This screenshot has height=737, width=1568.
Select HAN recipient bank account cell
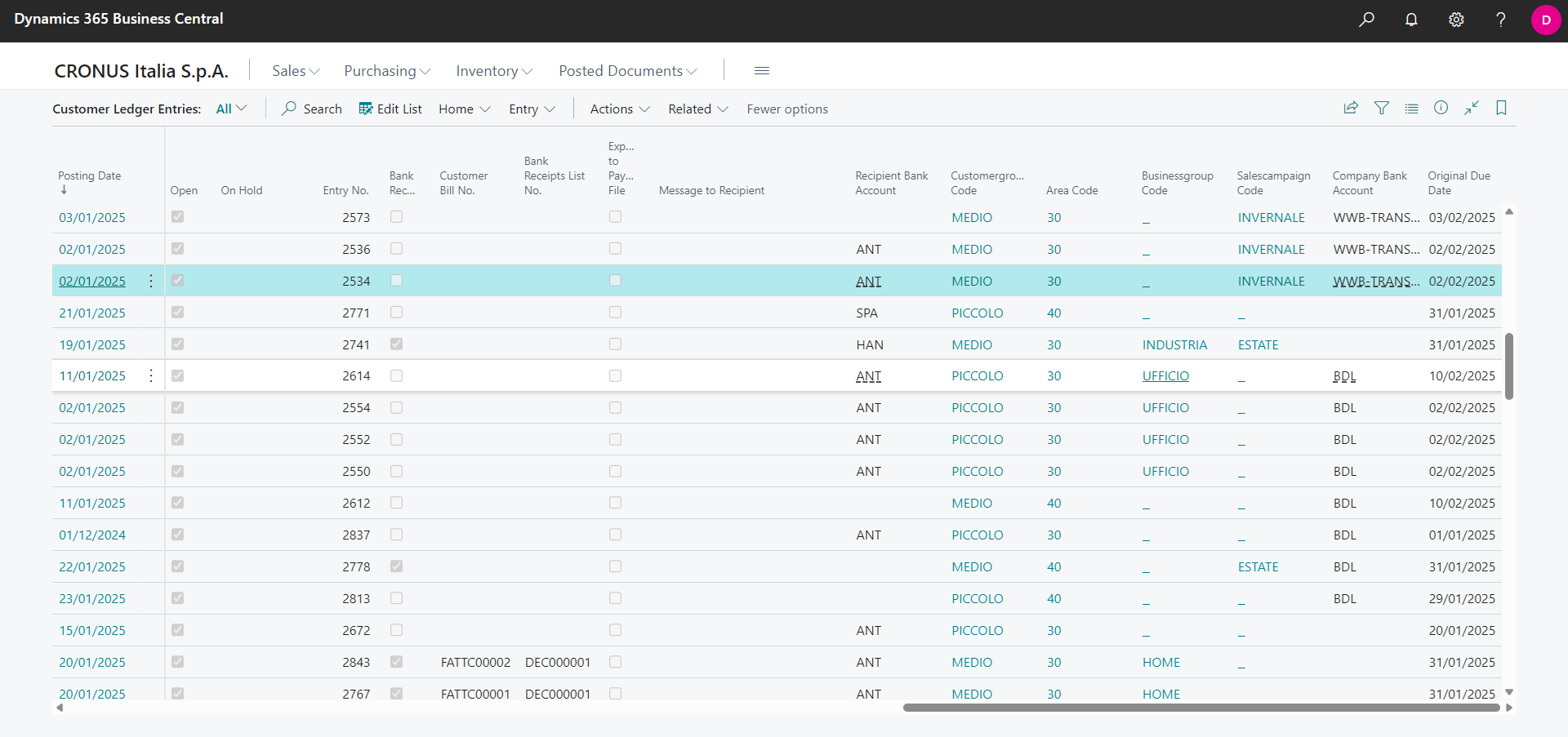[870, 345]
